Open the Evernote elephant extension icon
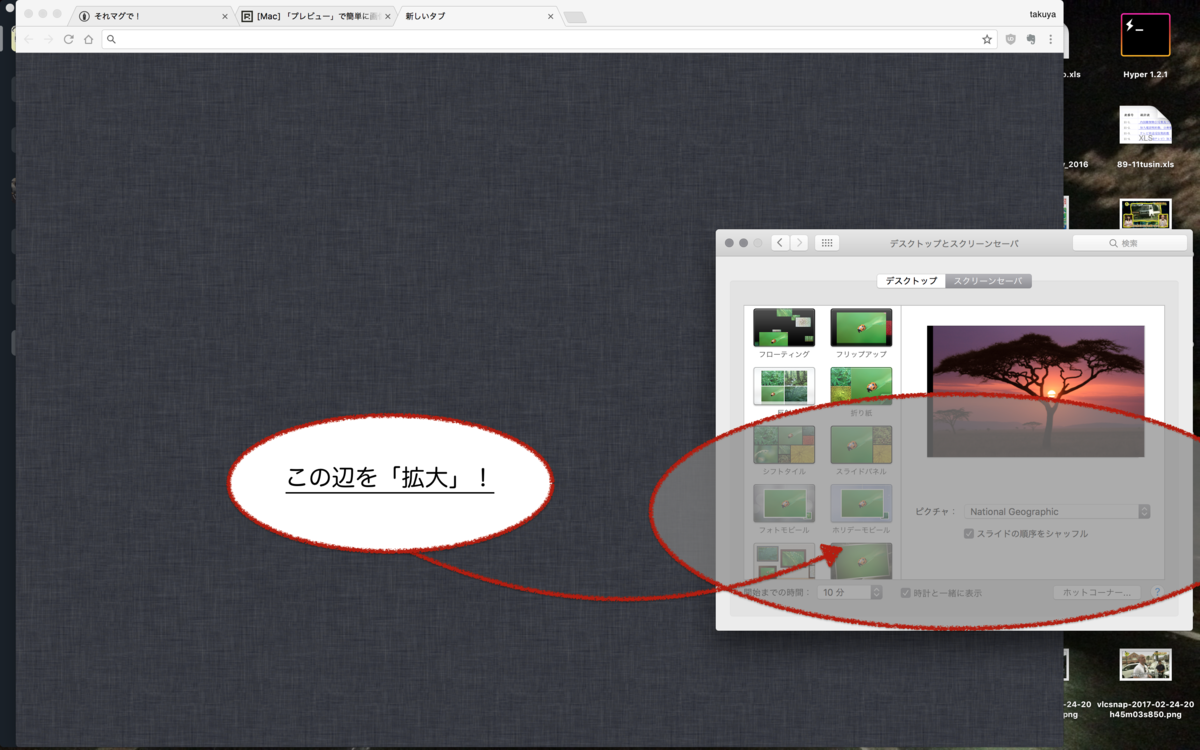Viewport: 1200px width, 750px height. [x=1031, y=39]
